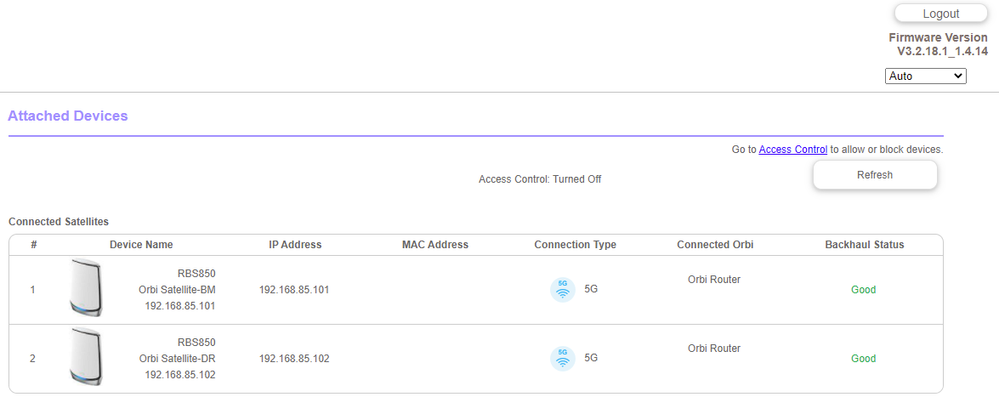Click the Orbi Satellite-BM device image
Screen dimensions: 999x408
point(86,288)
